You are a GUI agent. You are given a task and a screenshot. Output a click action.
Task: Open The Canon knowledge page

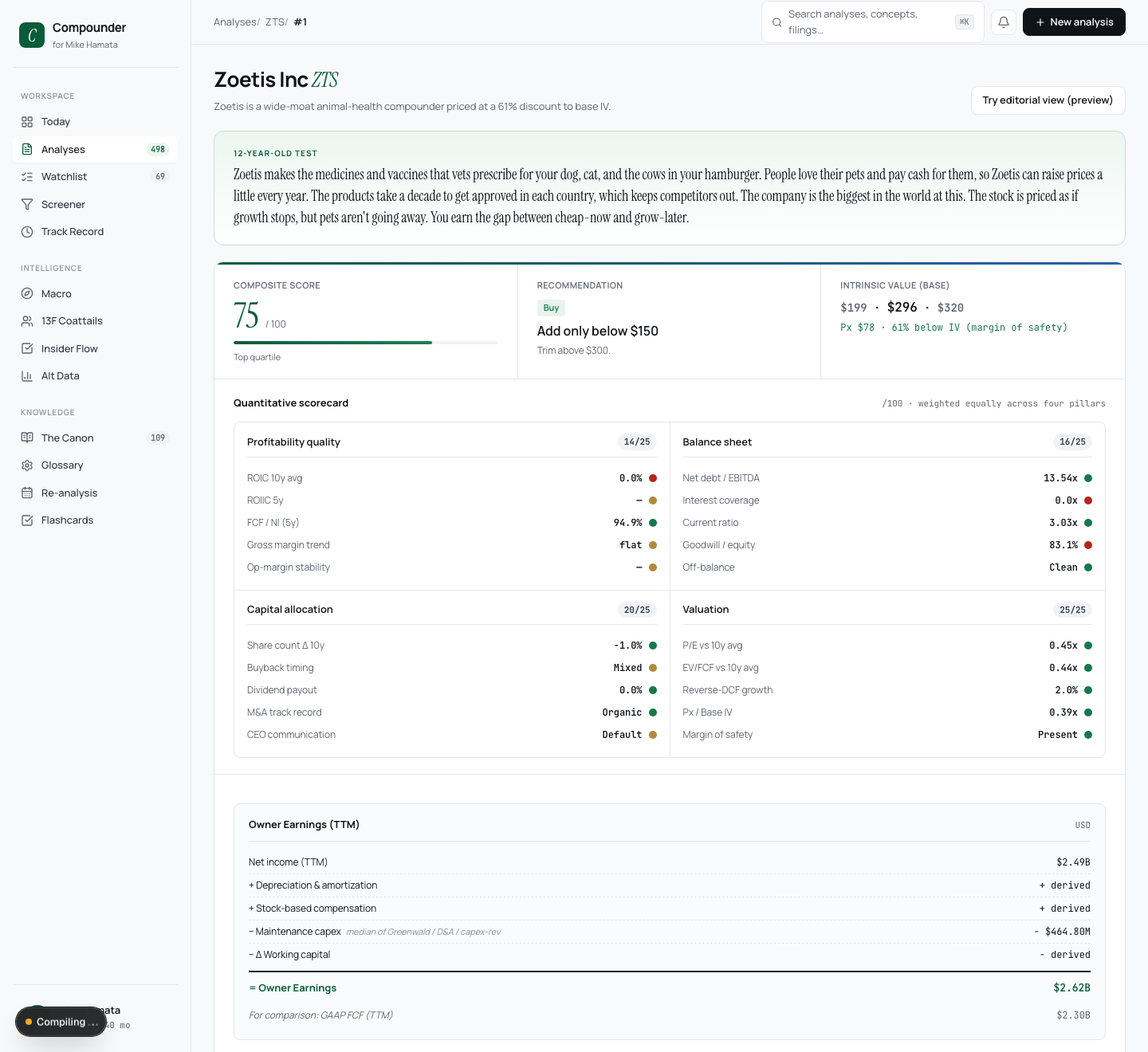pyautogui.click(x=95, y=438)
